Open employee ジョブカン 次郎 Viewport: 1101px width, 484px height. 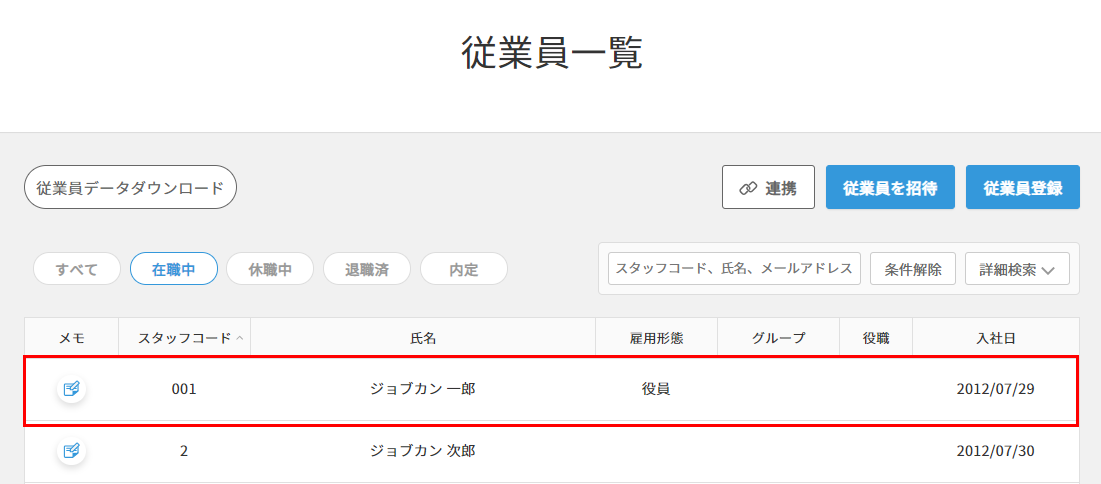pyautogui.click(x=423, y=451)
